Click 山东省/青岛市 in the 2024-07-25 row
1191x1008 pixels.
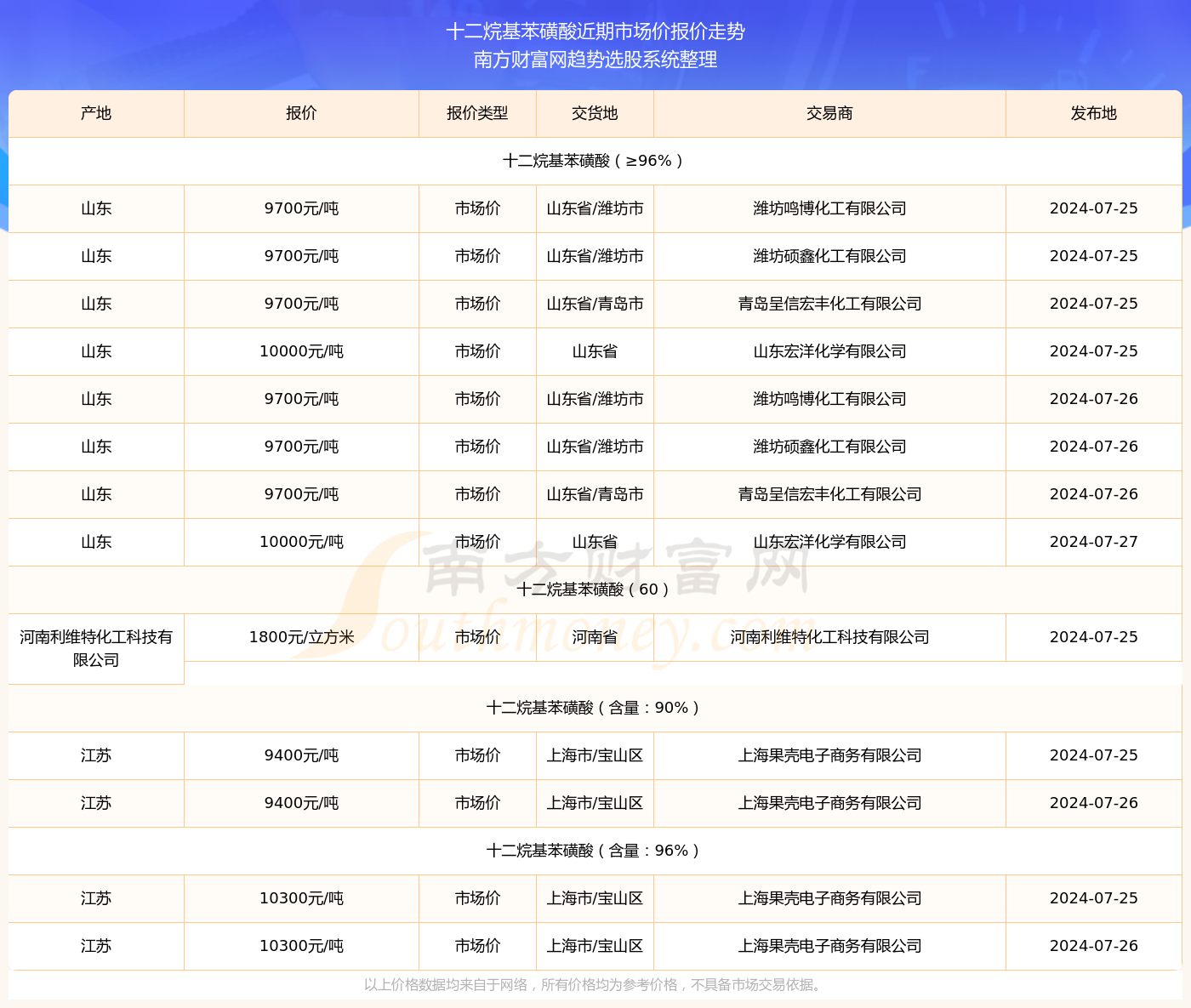595,304
